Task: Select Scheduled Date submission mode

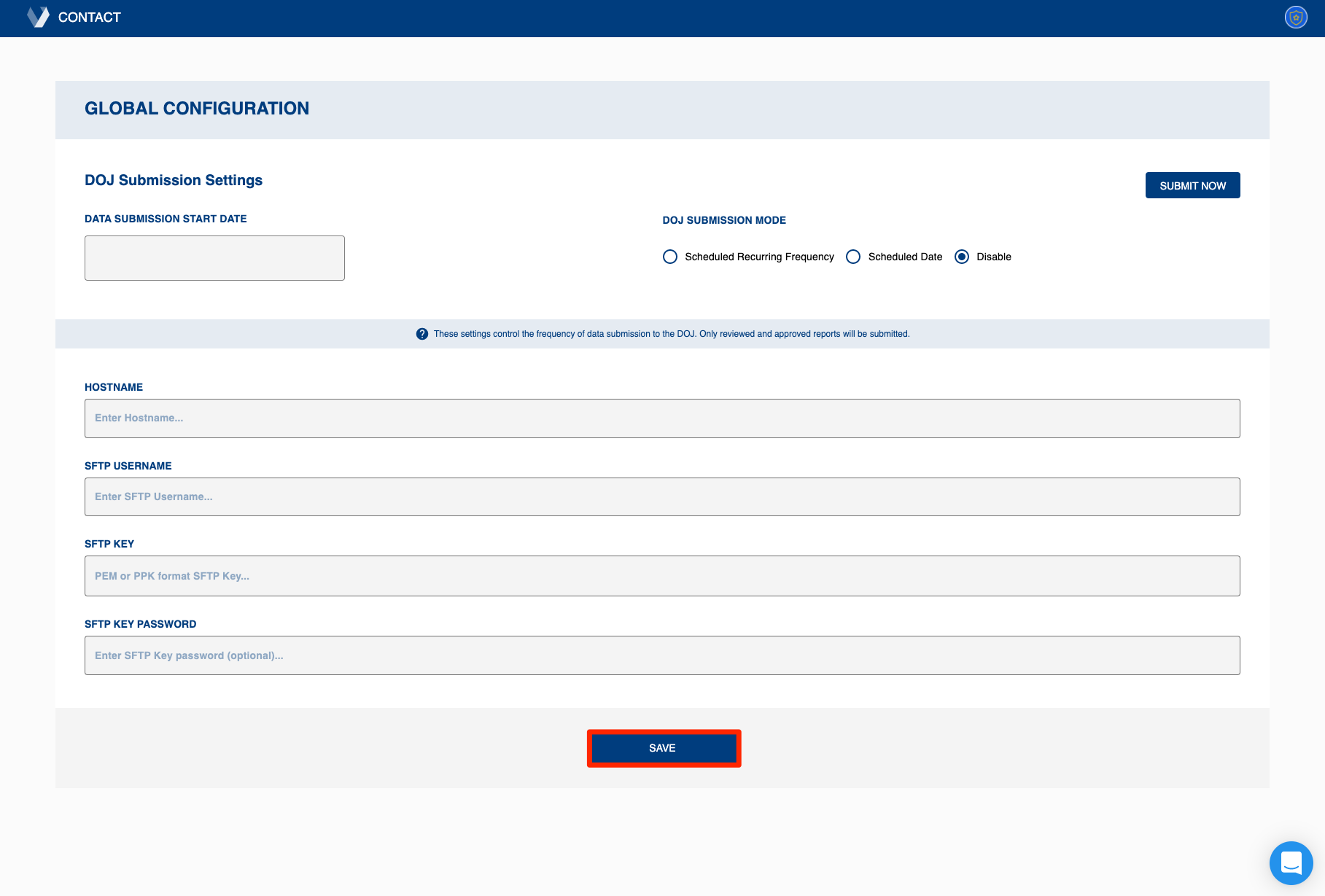Action: pyautogui.click(x=853, y=257)
